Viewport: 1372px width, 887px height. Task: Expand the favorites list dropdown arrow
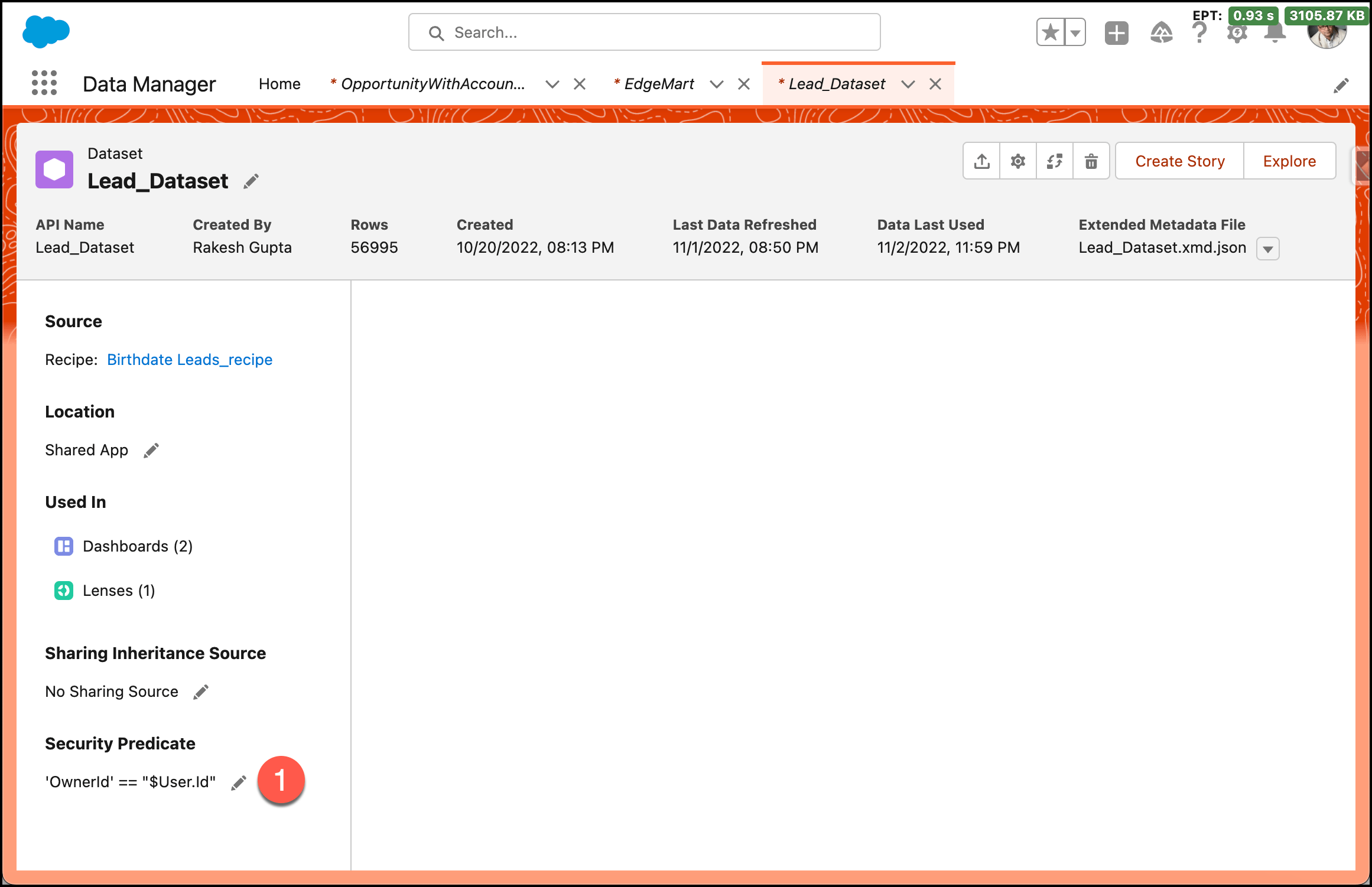1075,32
